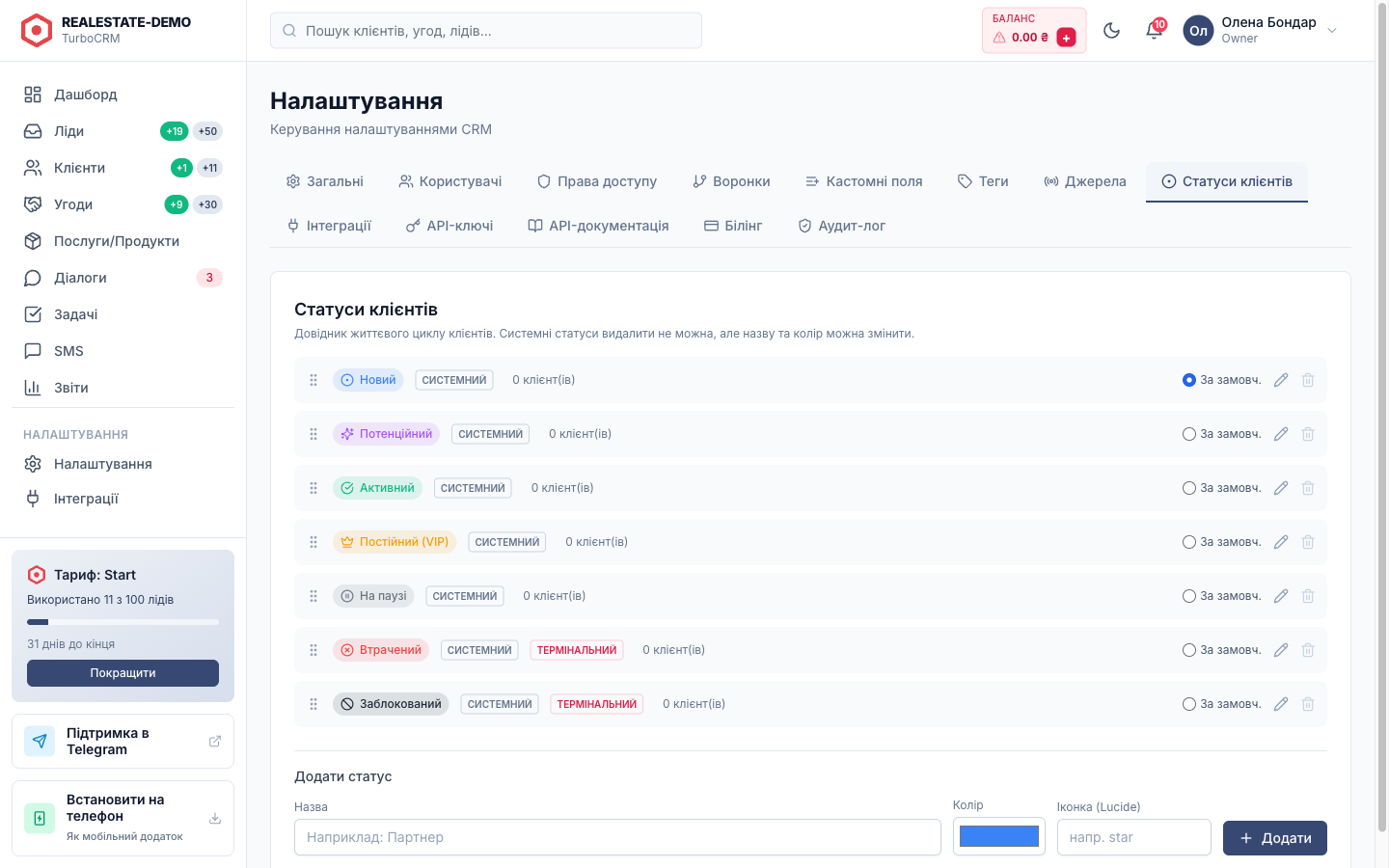Set Втрачений as default status
Screen dimensions: 1389x868
pyautogui.click(x=1189, y=650)
